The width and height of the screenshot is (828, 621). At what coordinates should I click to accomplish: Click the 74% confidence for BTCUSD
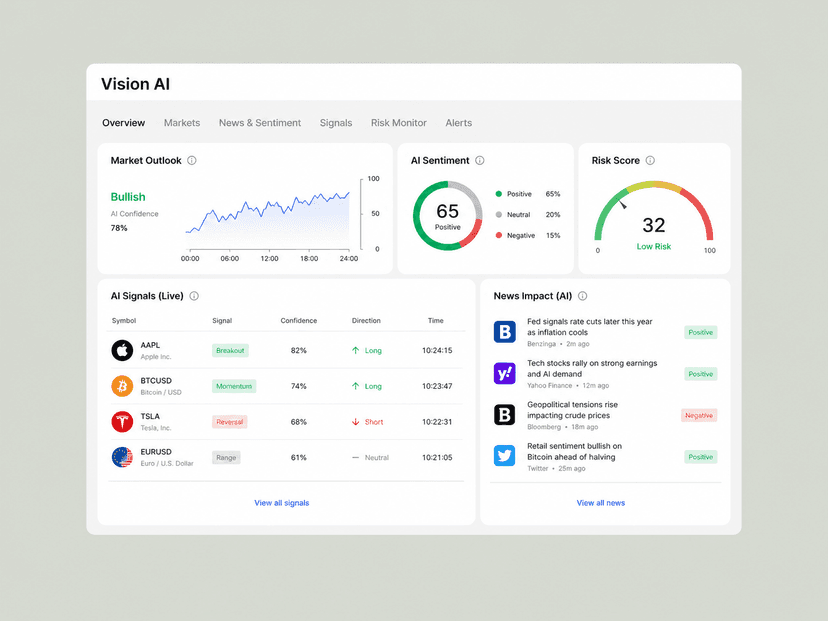[298, 387]
